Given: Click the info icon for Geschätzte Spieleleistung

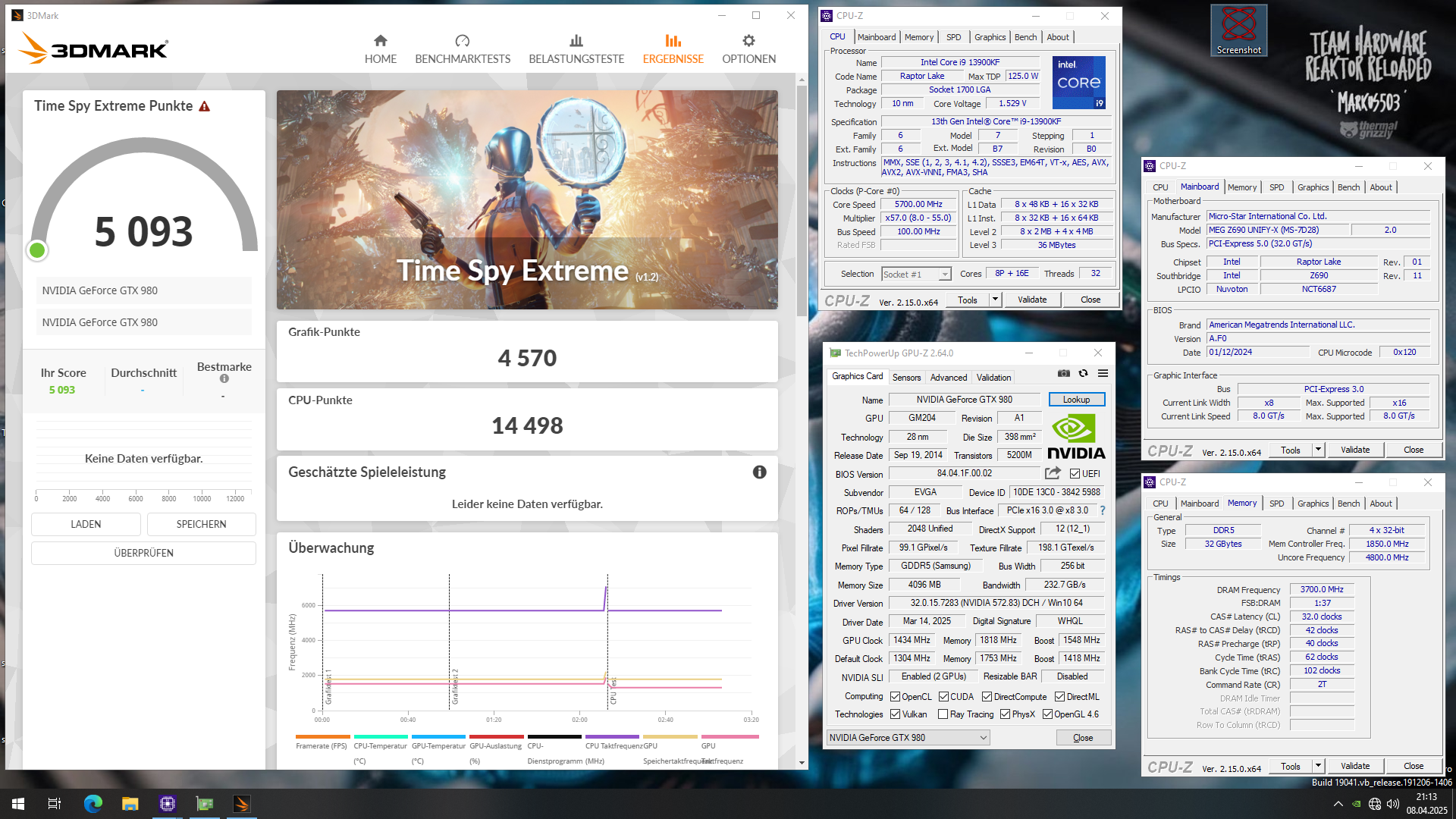Looking at the screenshot, I should (x=759, y=472).
